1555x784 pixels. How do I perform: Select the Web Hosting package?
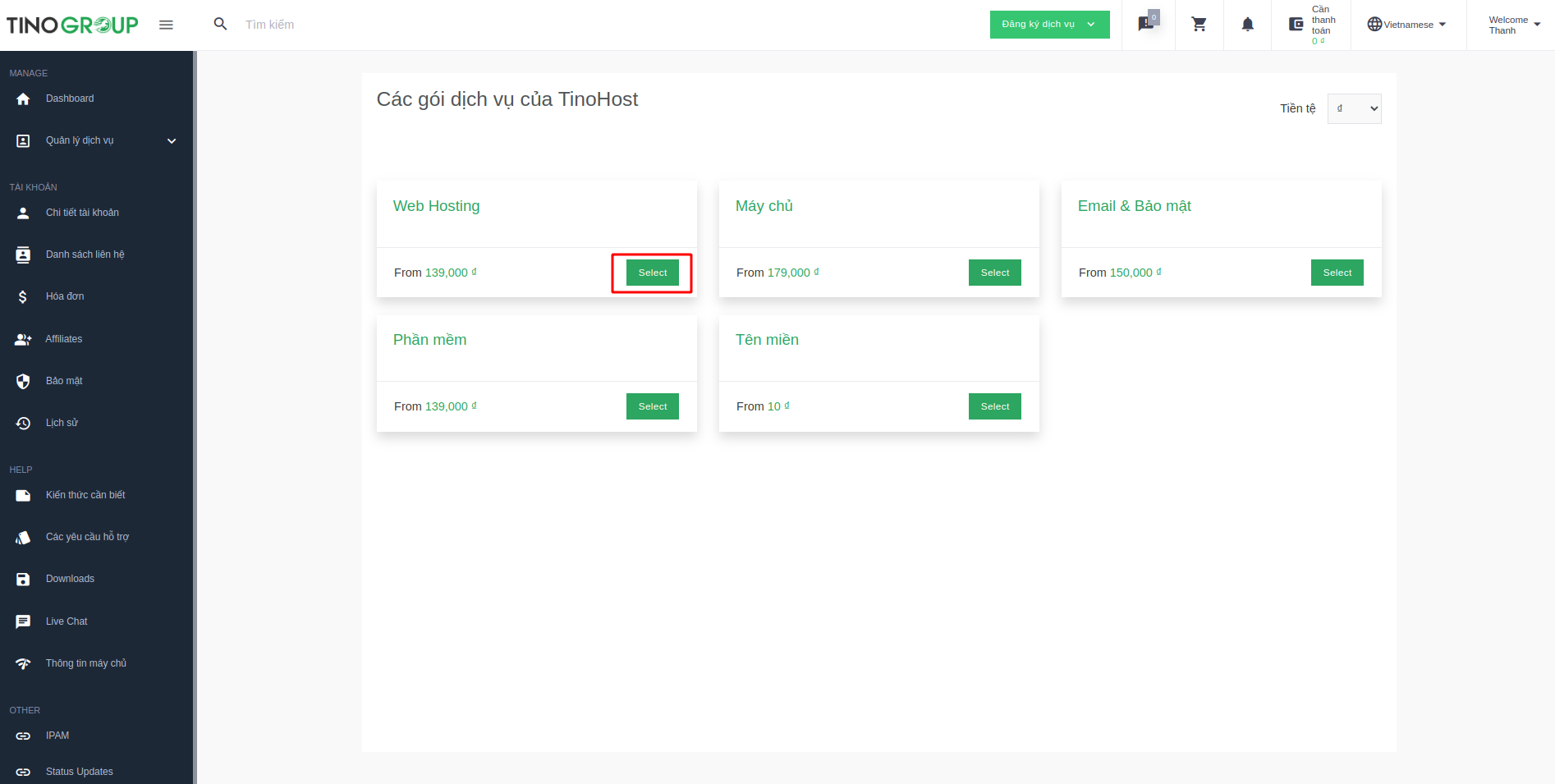pos(653,273)
